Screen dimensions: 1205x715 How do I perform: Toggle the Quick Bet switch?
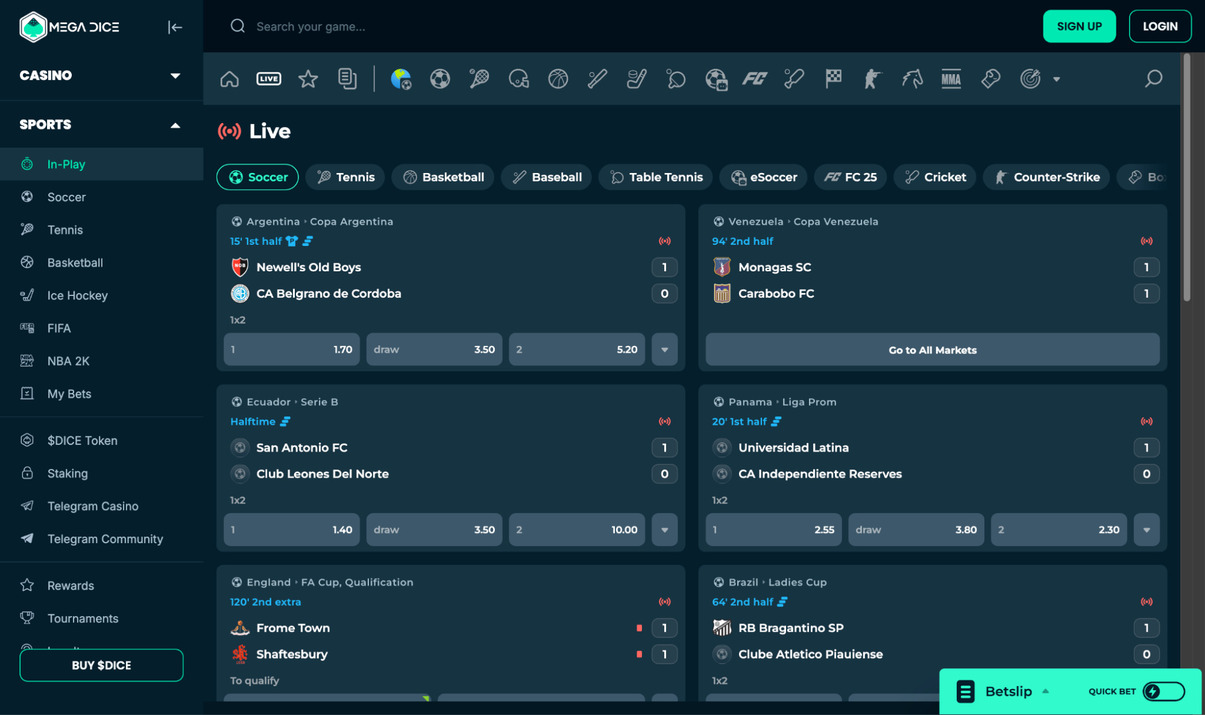tap(1163, 691)
